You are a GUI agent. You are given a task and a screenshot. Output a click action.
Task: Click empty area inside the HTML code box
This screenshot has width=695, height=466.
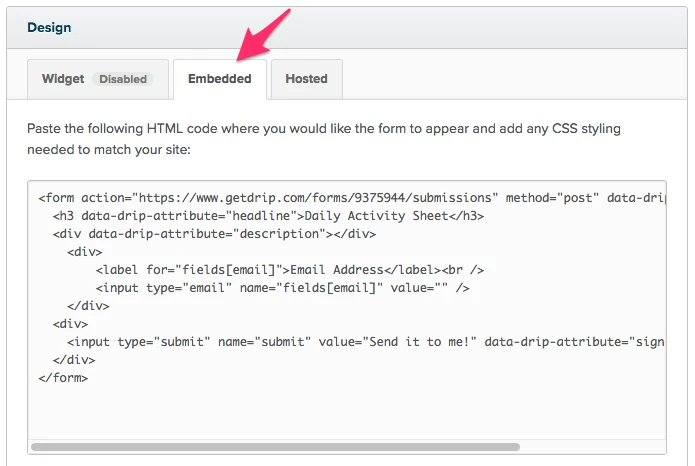click(347, 411)
